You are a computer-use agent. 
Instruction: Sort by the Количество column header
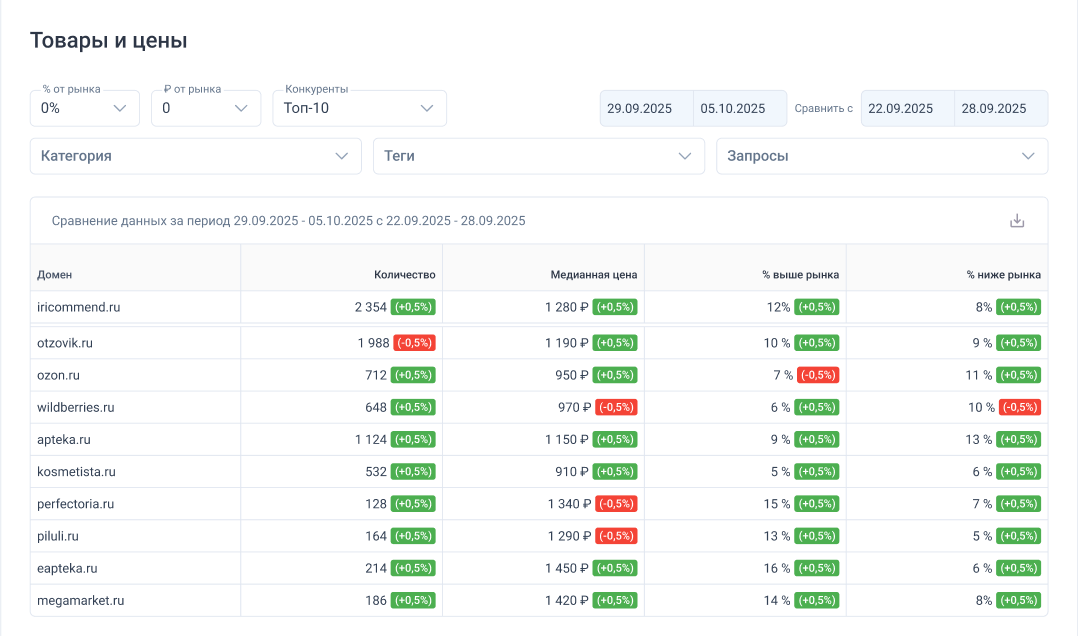click(x=405, y=275)
